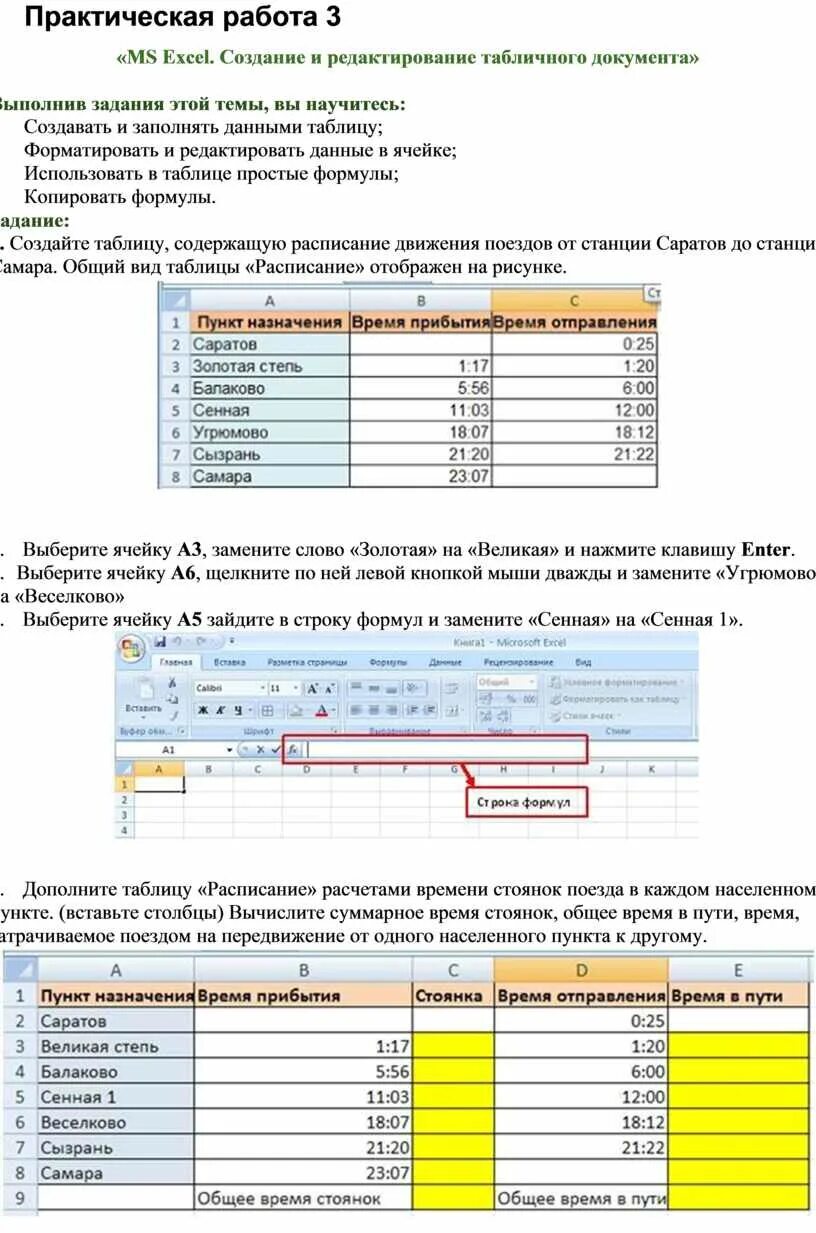Screen dimensions: 816x1233
Task: Click the Золотая степь cell in the first table
Action: pos(269,366)
